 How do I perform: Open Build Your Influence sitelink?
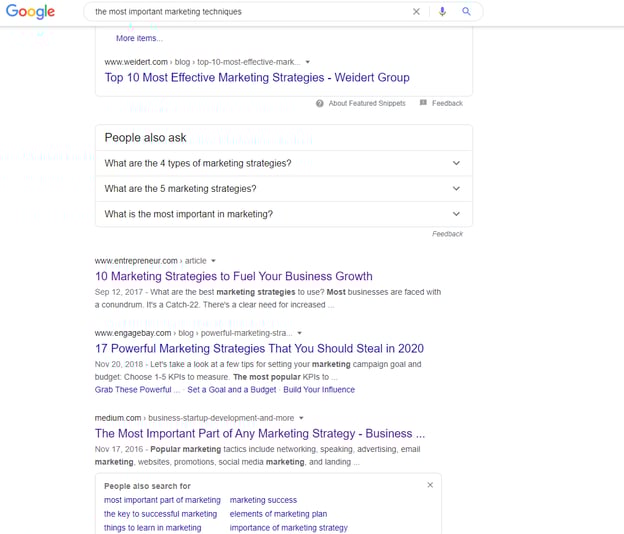click(x=319, y=390)
